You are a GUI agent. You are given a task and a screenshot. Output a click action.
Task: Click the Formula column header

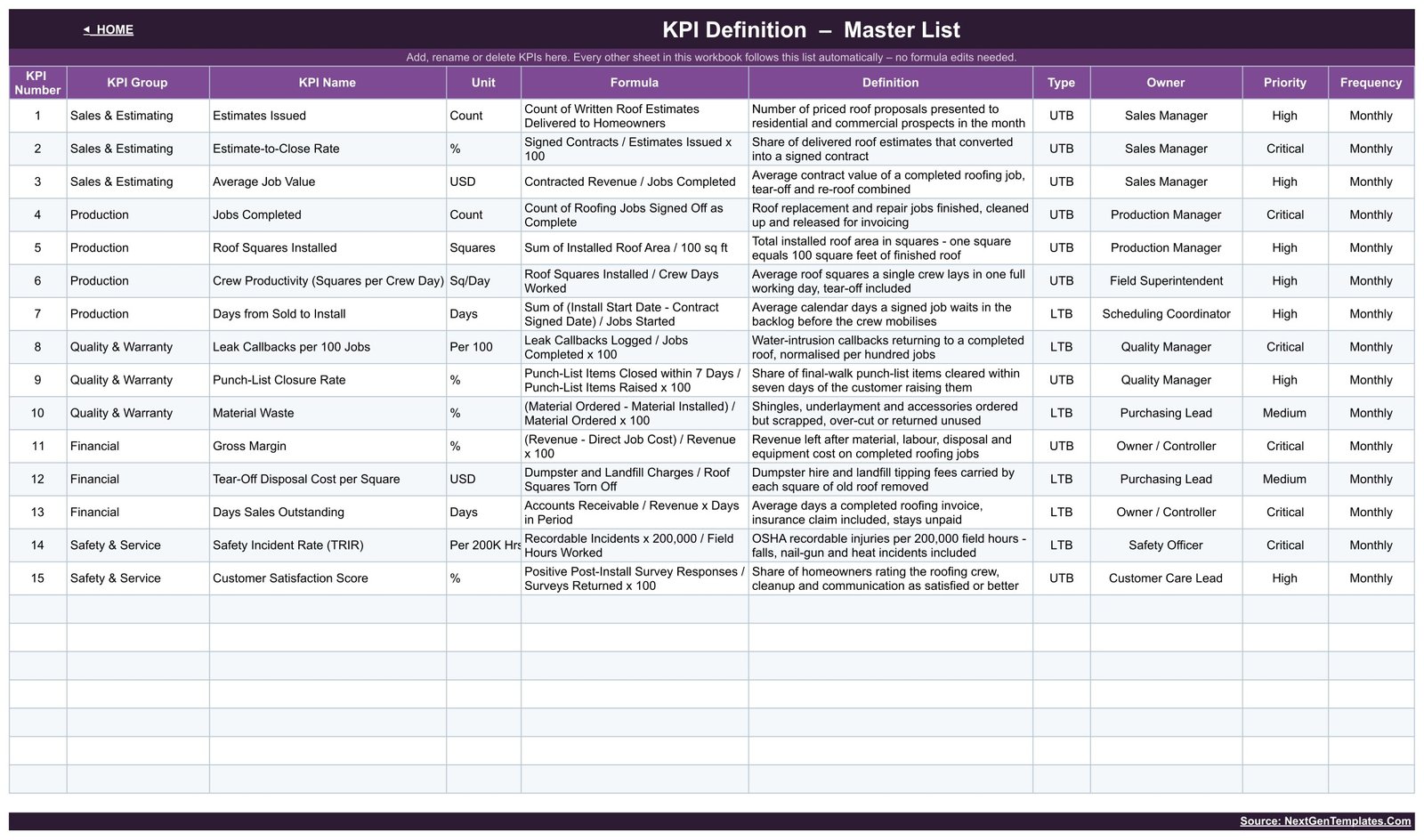tap(635, 82)
